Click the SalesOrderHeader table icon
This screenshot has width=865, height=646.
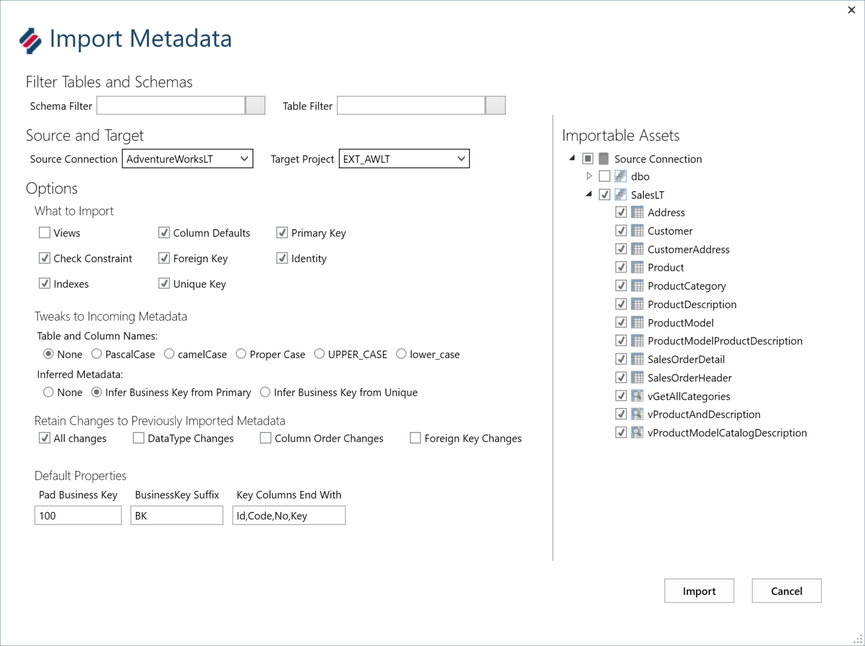[637, 377]
